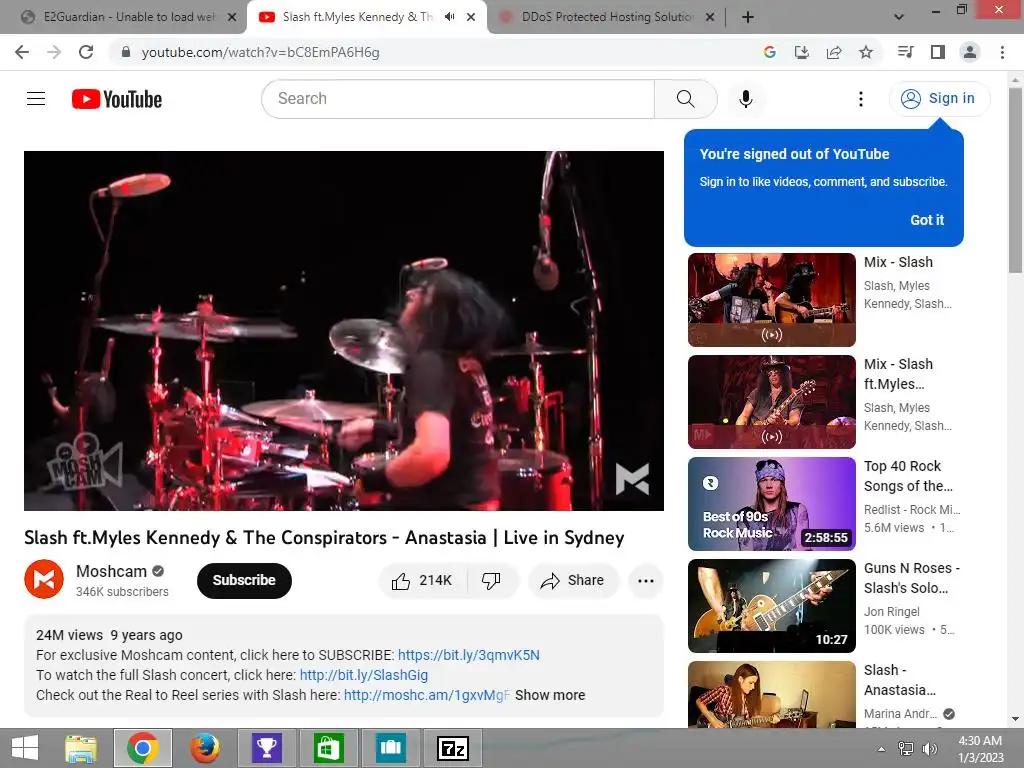This screenshot has width=1024, height=768.
Task: Open Firefox from taskbar
Action: 204,748
